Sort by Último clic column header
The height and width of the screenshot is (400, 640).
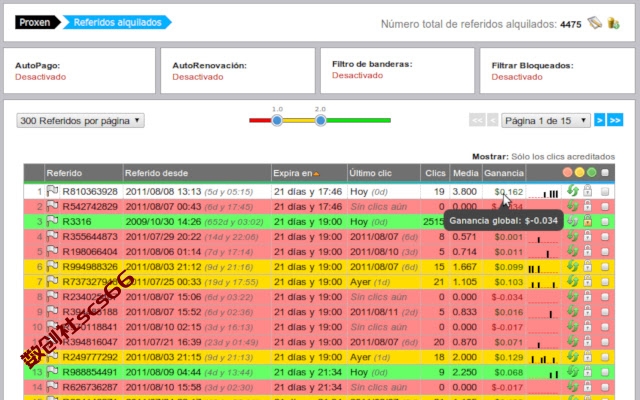(370, 173)
